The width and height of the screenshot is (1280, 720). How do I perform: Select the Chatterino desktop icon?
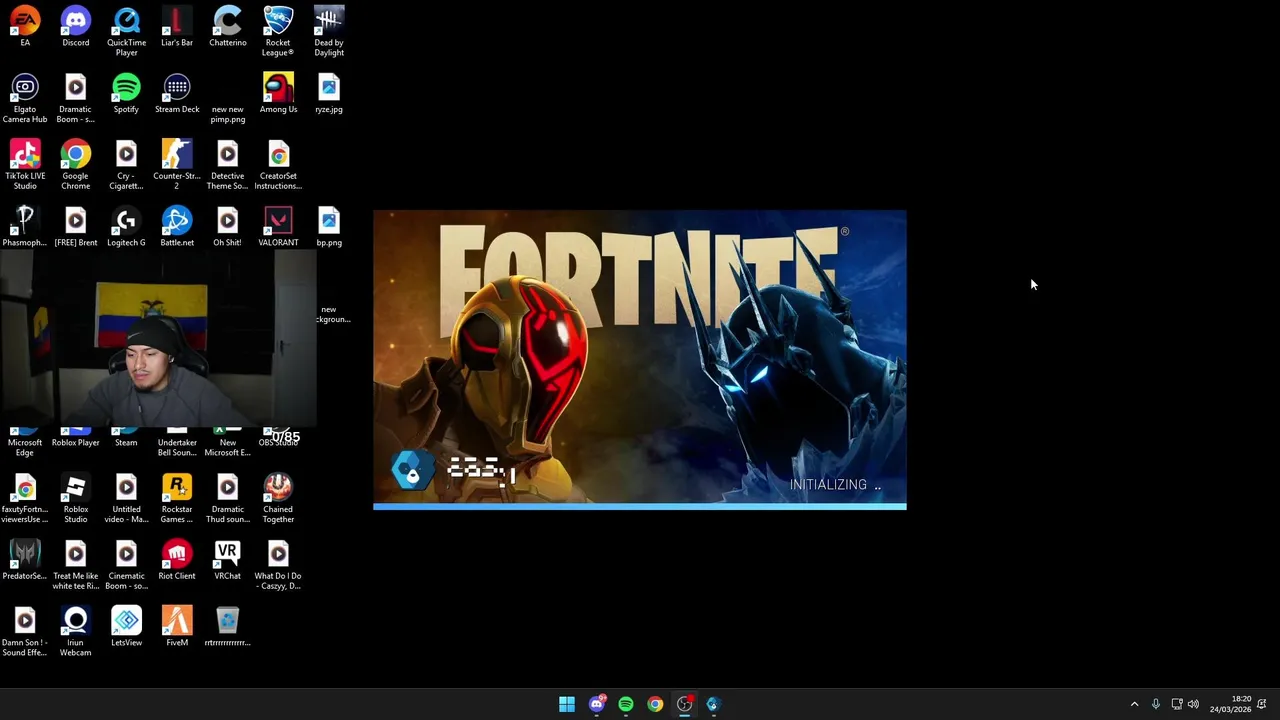[x=227, y=27]
